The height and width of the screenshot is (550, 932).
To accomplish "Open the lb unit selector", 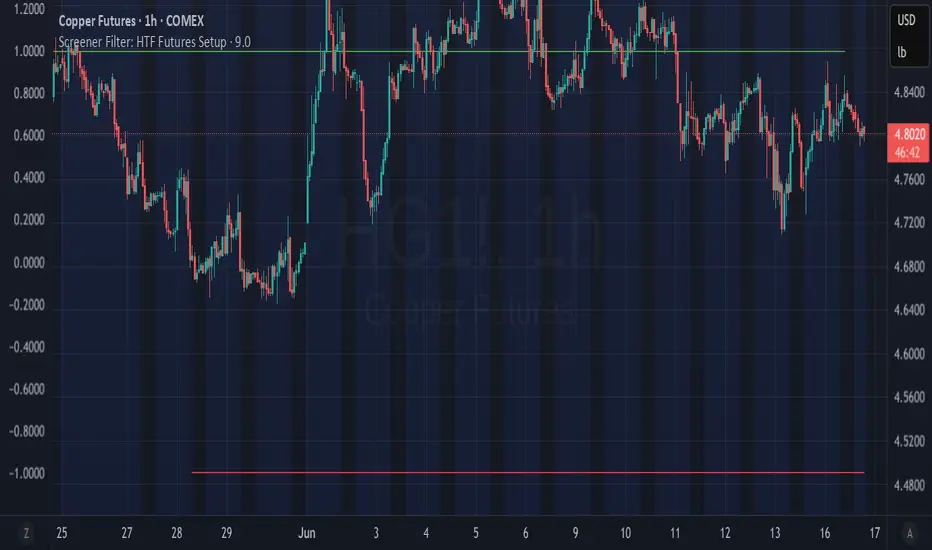I will tap(902, 52).
